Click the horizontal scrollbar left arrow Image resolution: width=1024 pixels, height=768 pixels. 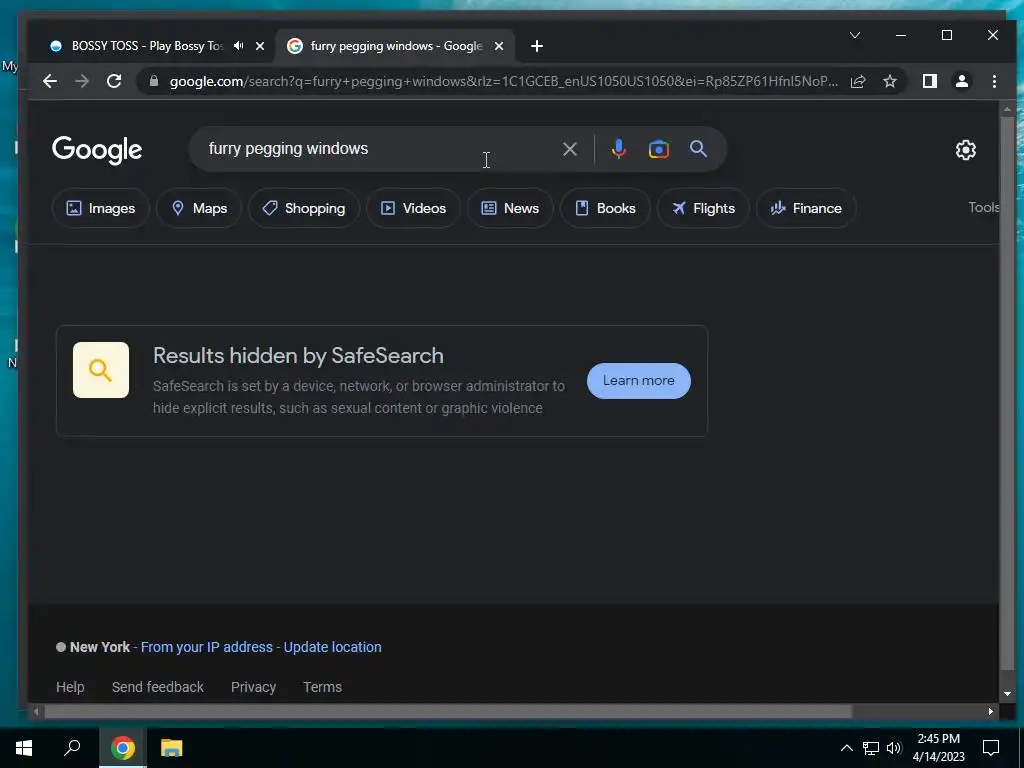tap(37, 711)
